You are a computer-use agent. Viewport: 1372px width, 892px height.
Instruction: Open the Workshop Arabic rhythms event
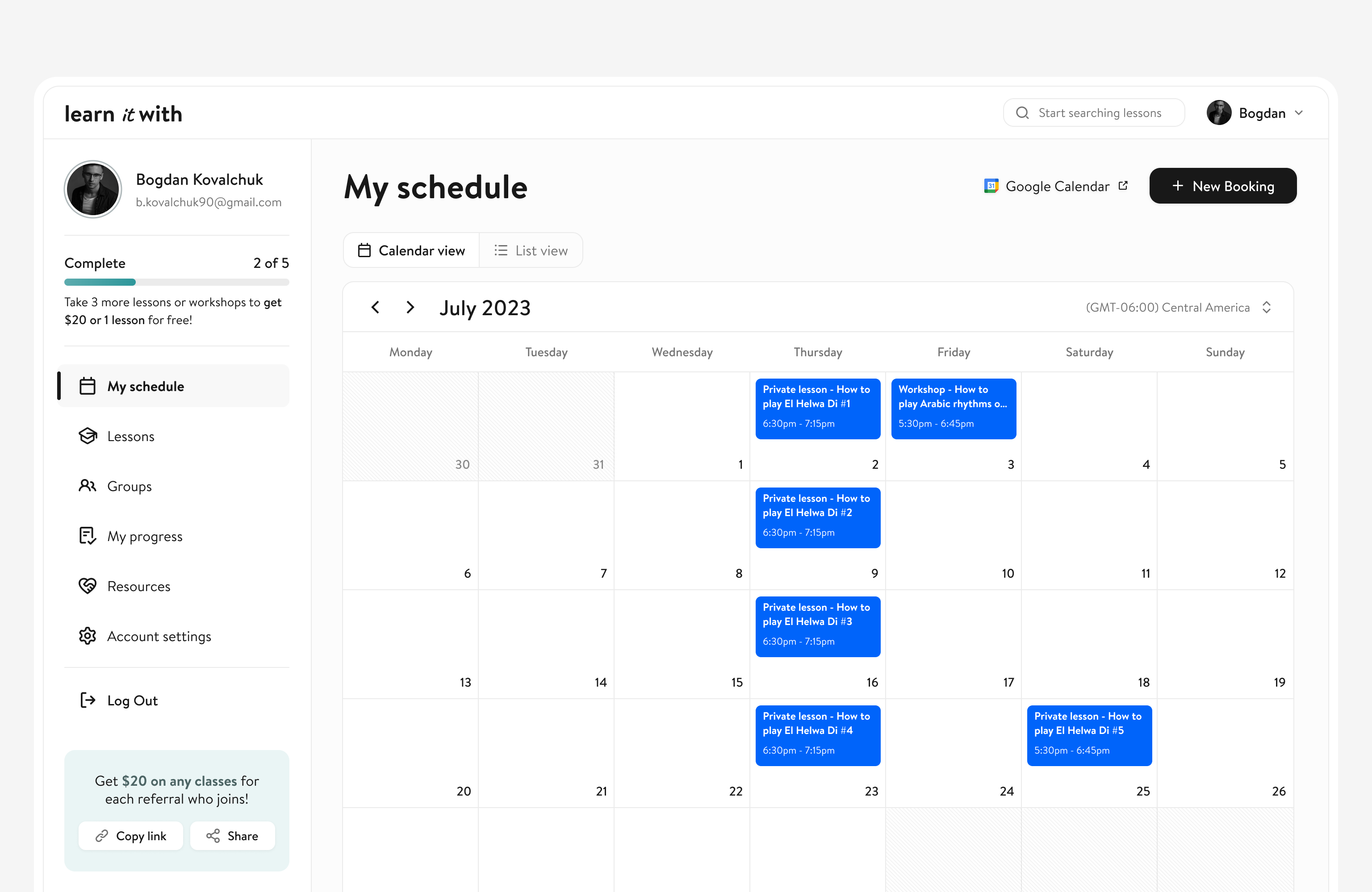(x=953, y=408)
